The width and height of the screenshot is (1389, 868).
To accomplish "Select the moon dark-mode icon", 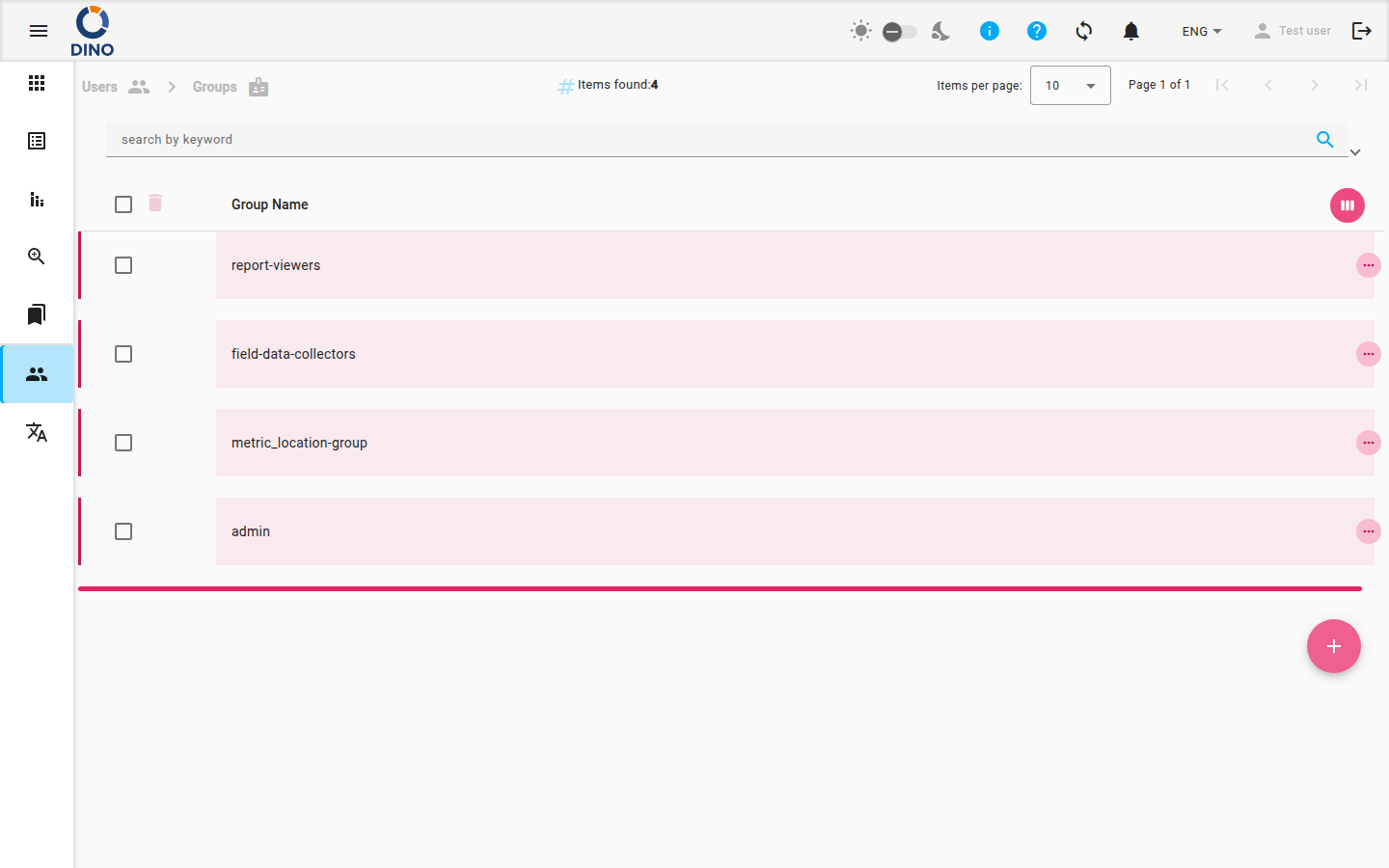I will point(940,31).
